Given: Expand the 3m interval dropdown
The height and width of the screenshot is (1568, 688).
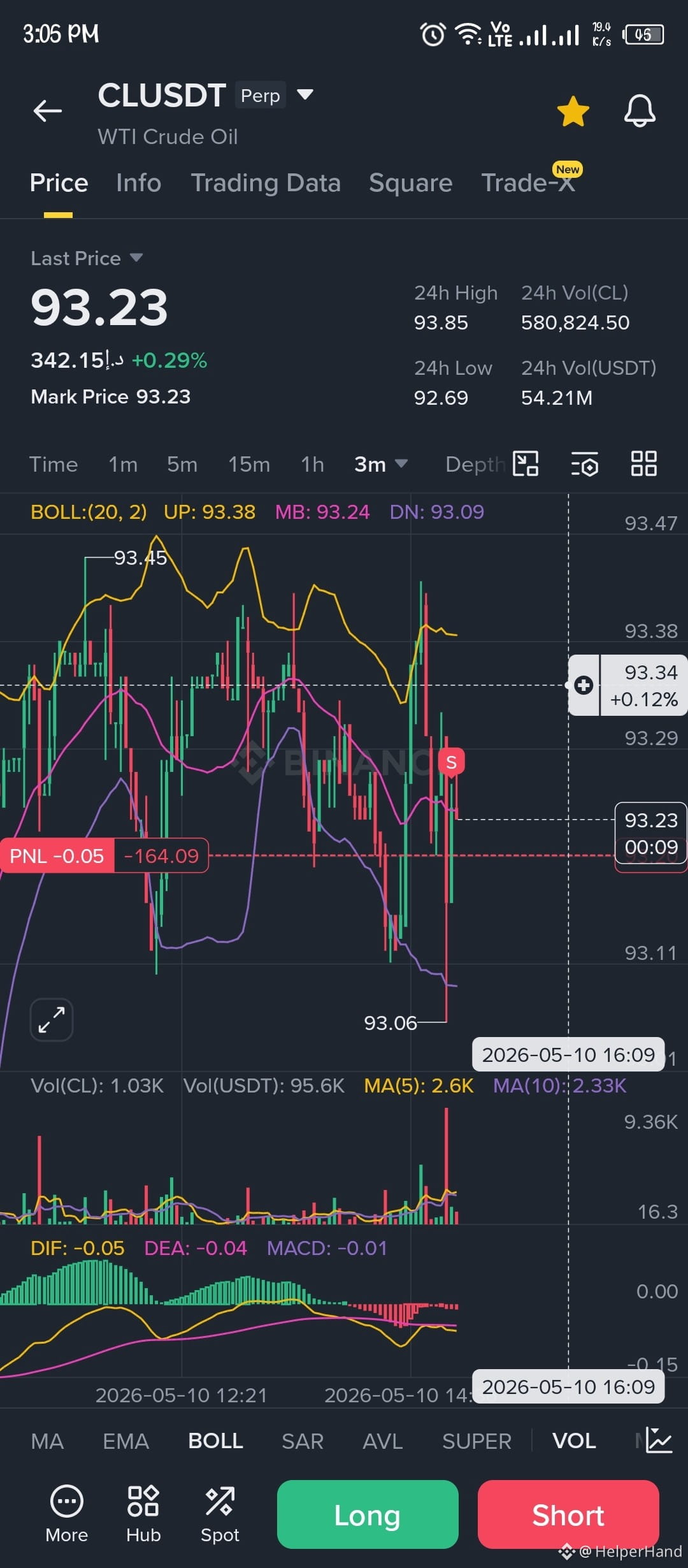Looking at the screenshot, I should [380, 464].
